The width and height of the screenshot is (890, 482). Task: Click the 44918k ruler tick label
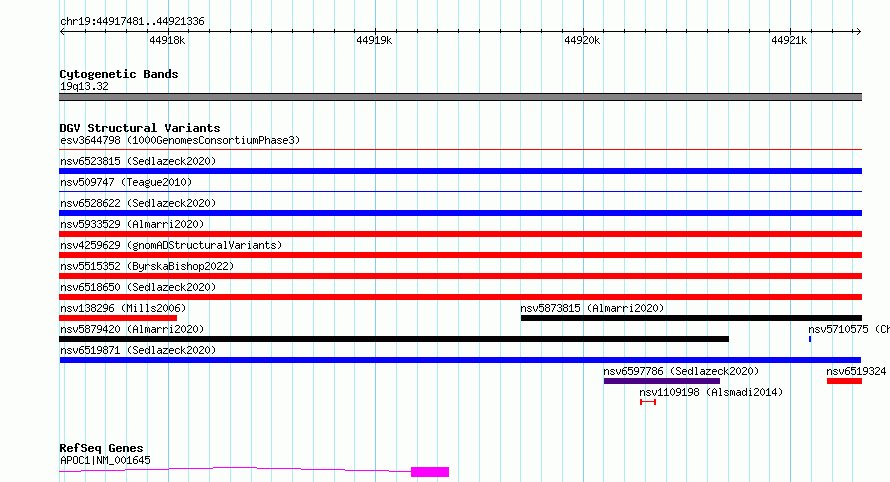(167, 40)
